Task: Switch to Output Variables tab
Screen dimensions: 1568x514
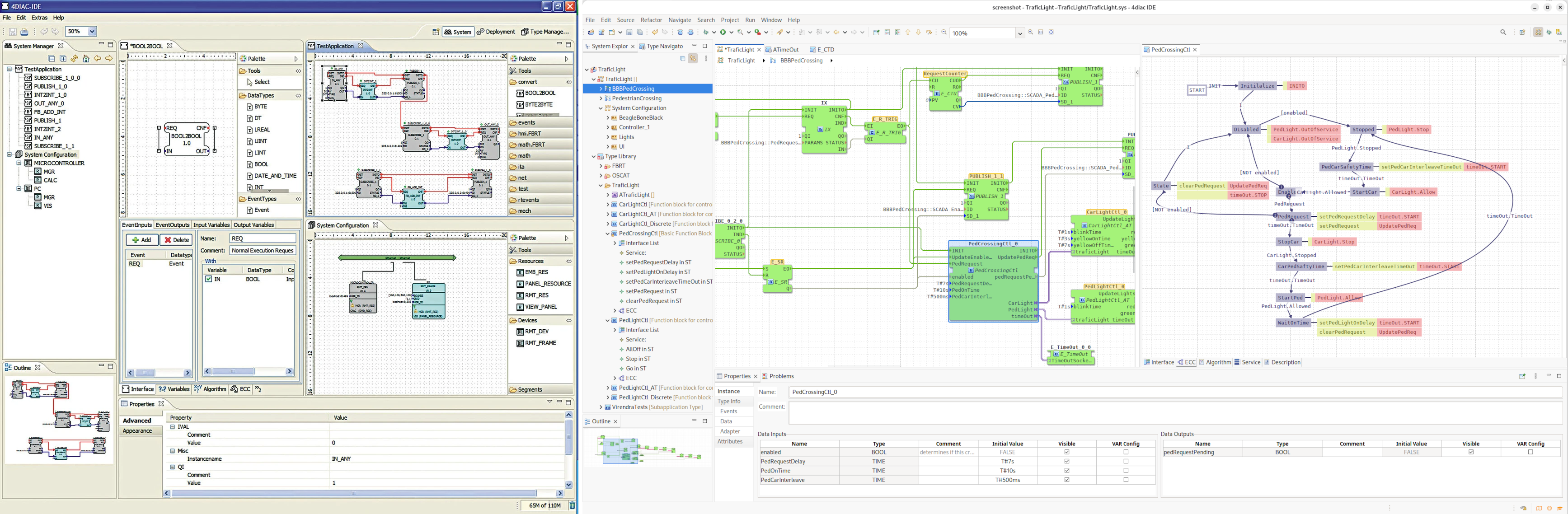Action: coord(254,225)
